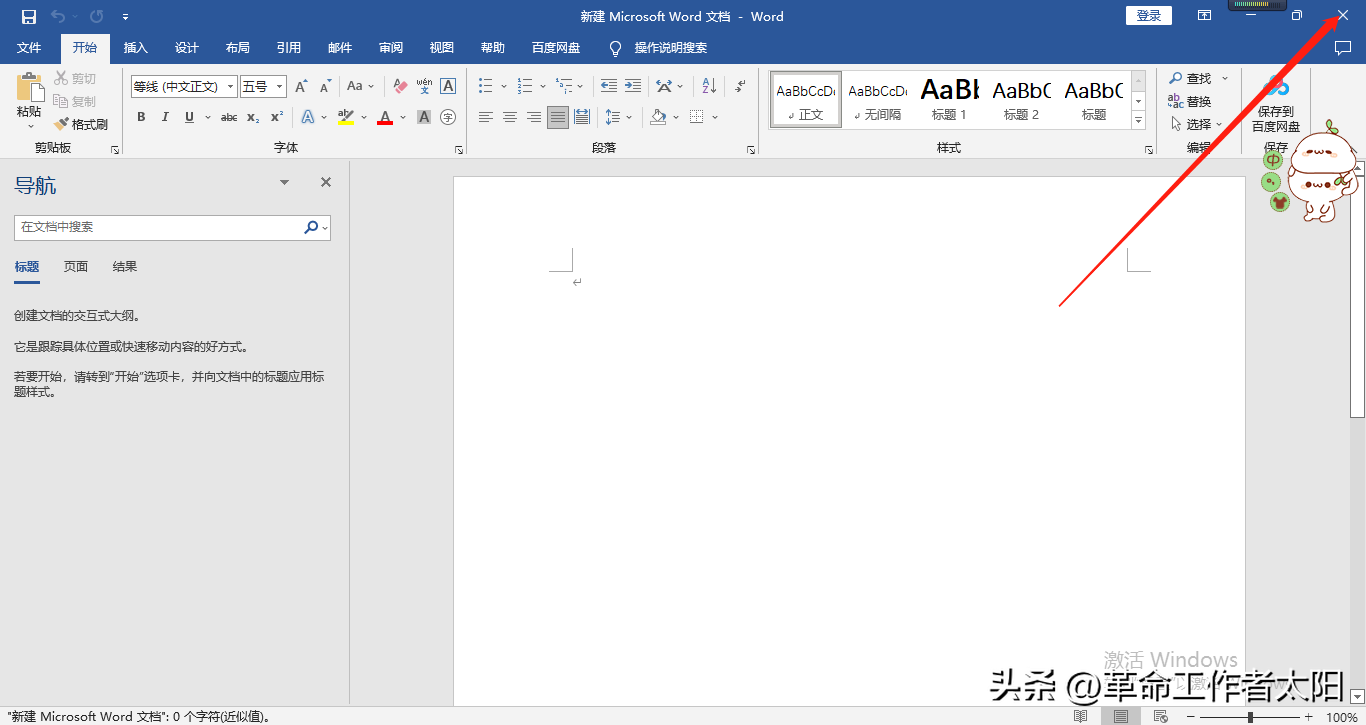The width and height of the screenshot is (1366, 725).
Task: Expand the styles gallery more button
Action: click(x=1138, y=120)
